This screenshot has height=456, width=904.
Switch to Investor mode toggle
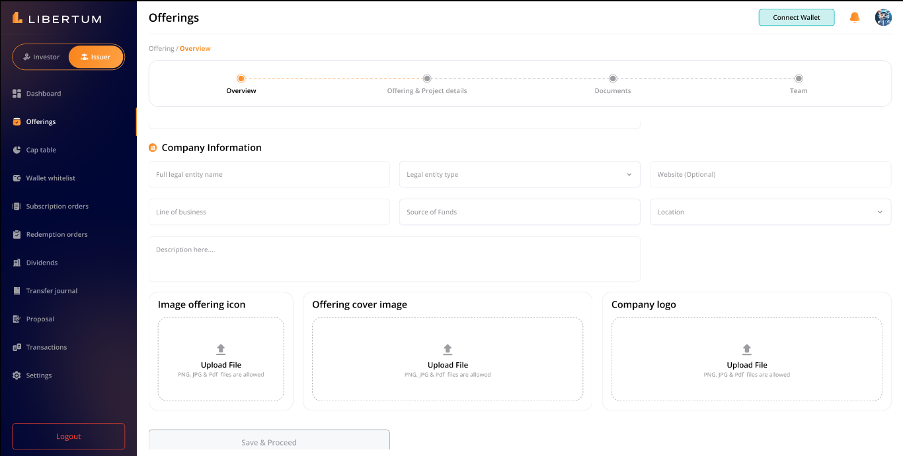coord(41,57)
